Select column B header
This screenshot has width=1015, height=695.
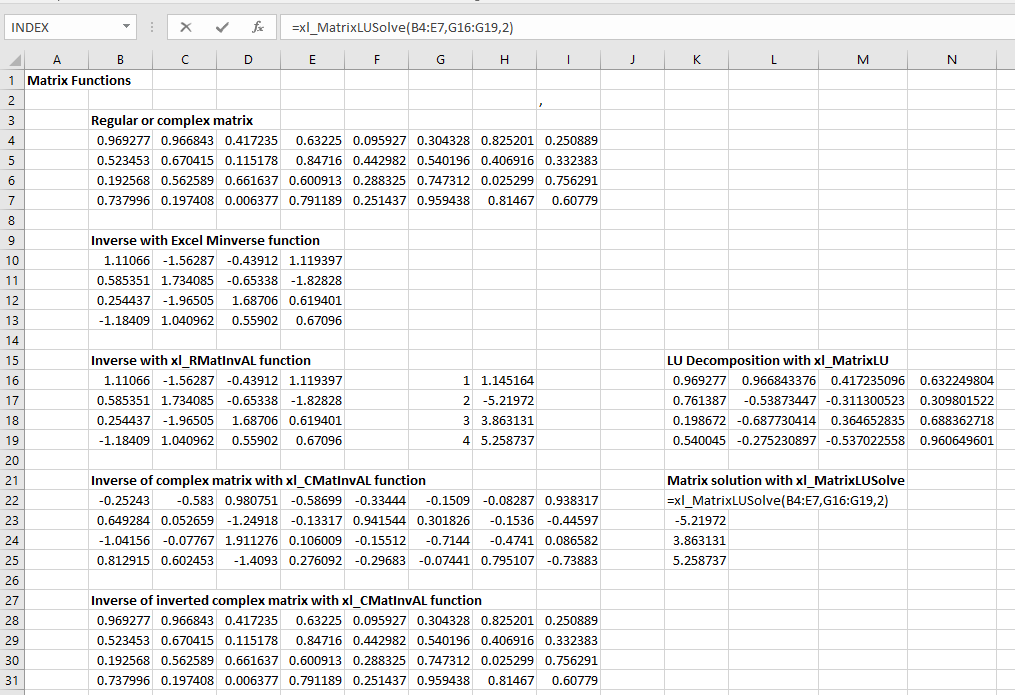[x=121, y=60]
